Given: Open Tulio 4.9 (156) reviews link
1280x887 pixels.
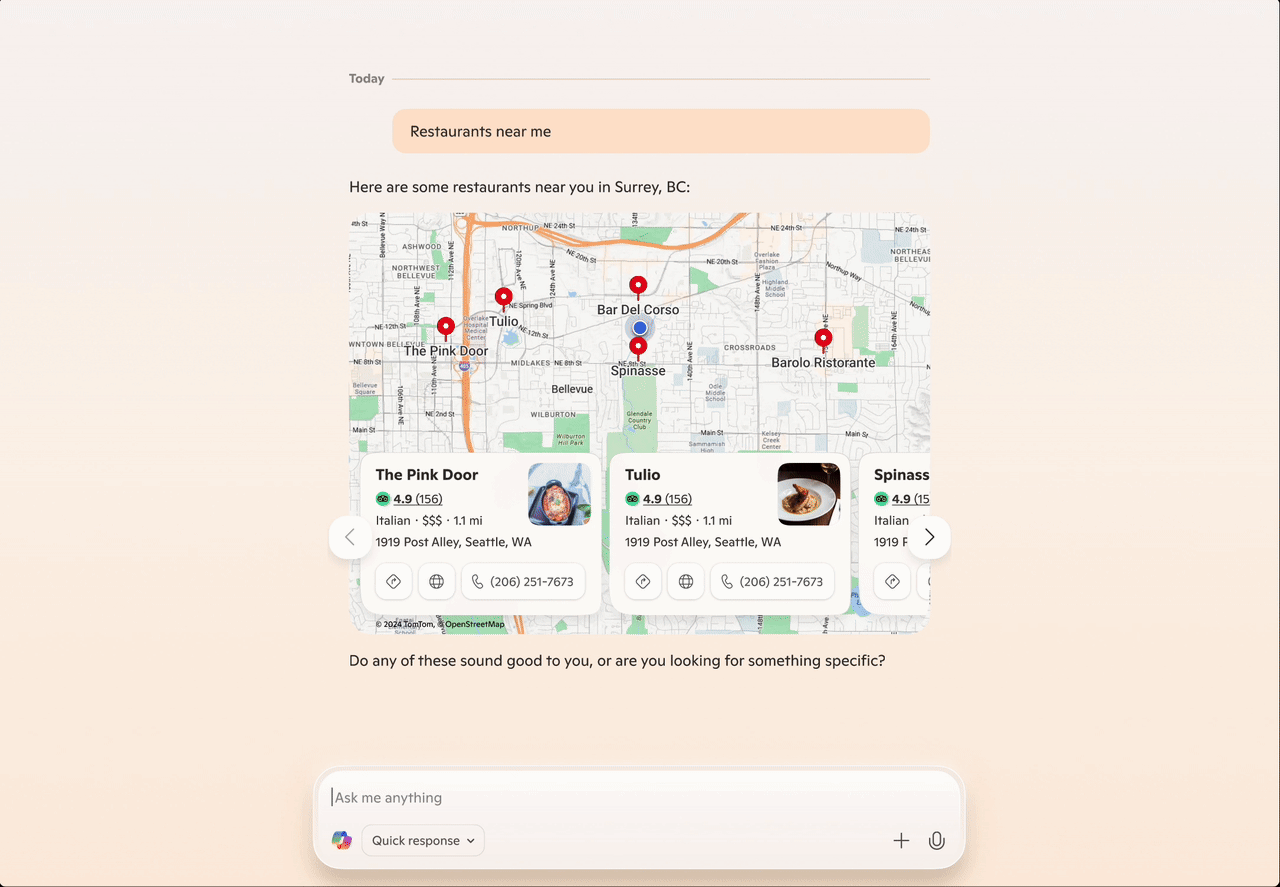Looking at the screenshot, I should tap(667, 499).
